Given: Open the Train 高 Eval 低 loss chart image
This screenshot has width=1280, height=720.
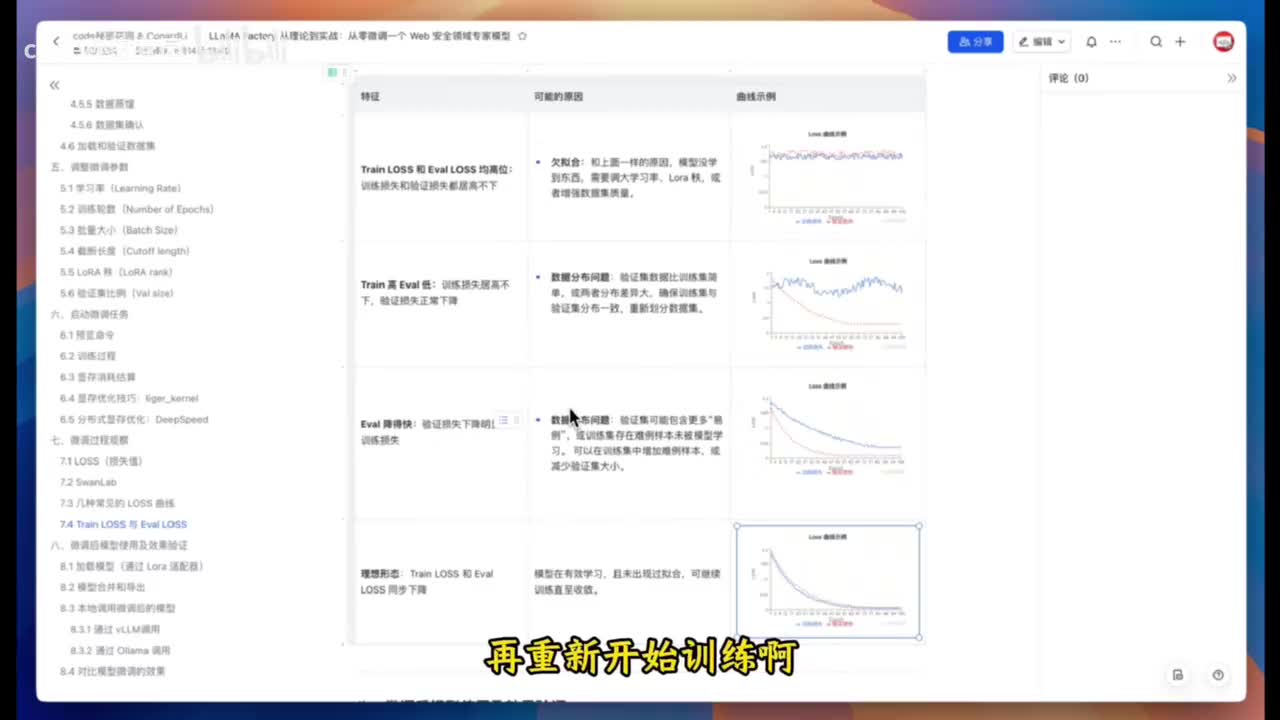Looking at the screenshot, I should tap(828, 304).
